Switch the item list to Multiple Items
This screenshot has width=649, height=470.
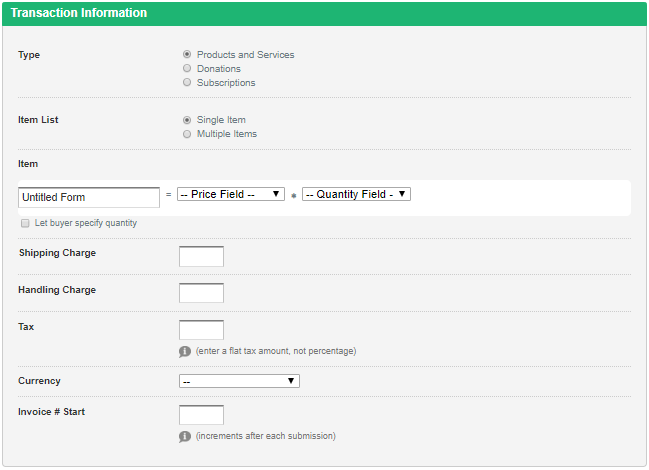coord(187,134)
